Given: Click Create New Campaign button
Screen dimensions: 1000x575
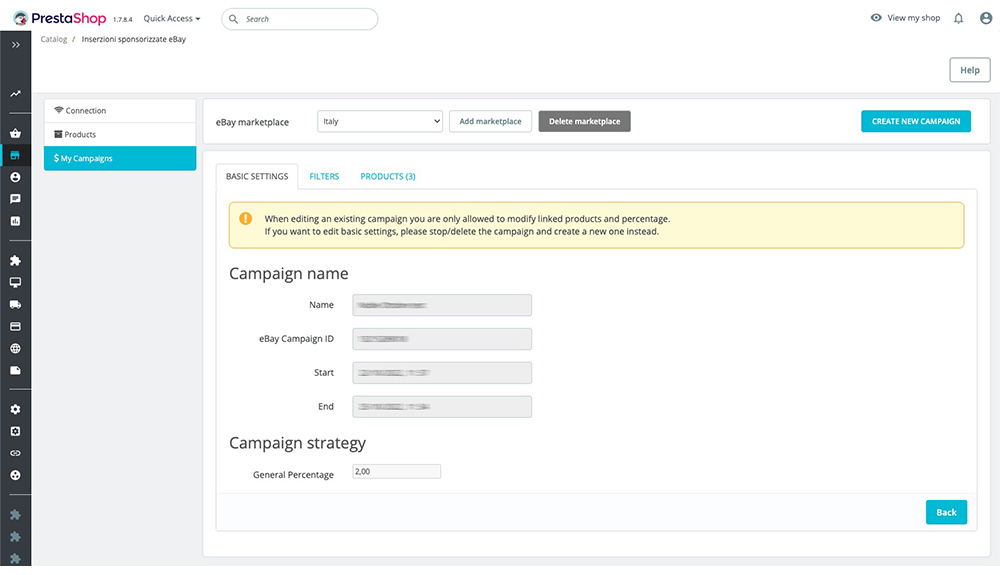Looking at the screenshot, I should point(916,121).
